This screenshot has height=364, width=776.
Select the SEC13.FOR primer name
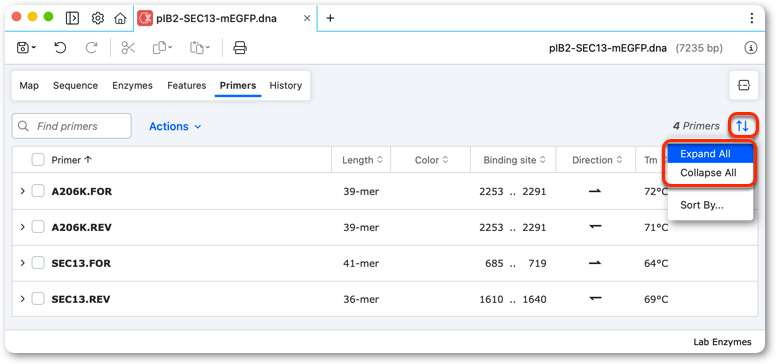(x=81, y=264)
